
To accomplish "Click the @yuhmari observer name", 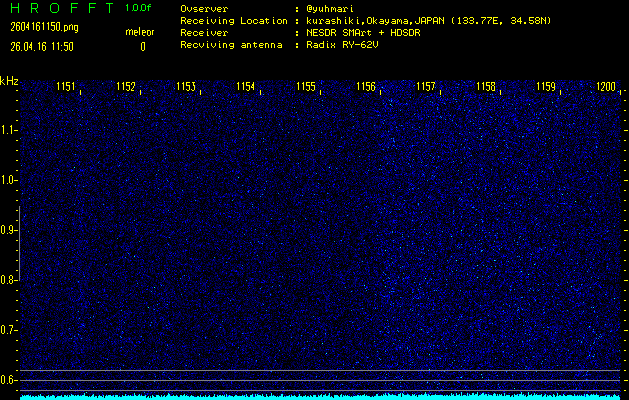I will [x=329, y=8].
